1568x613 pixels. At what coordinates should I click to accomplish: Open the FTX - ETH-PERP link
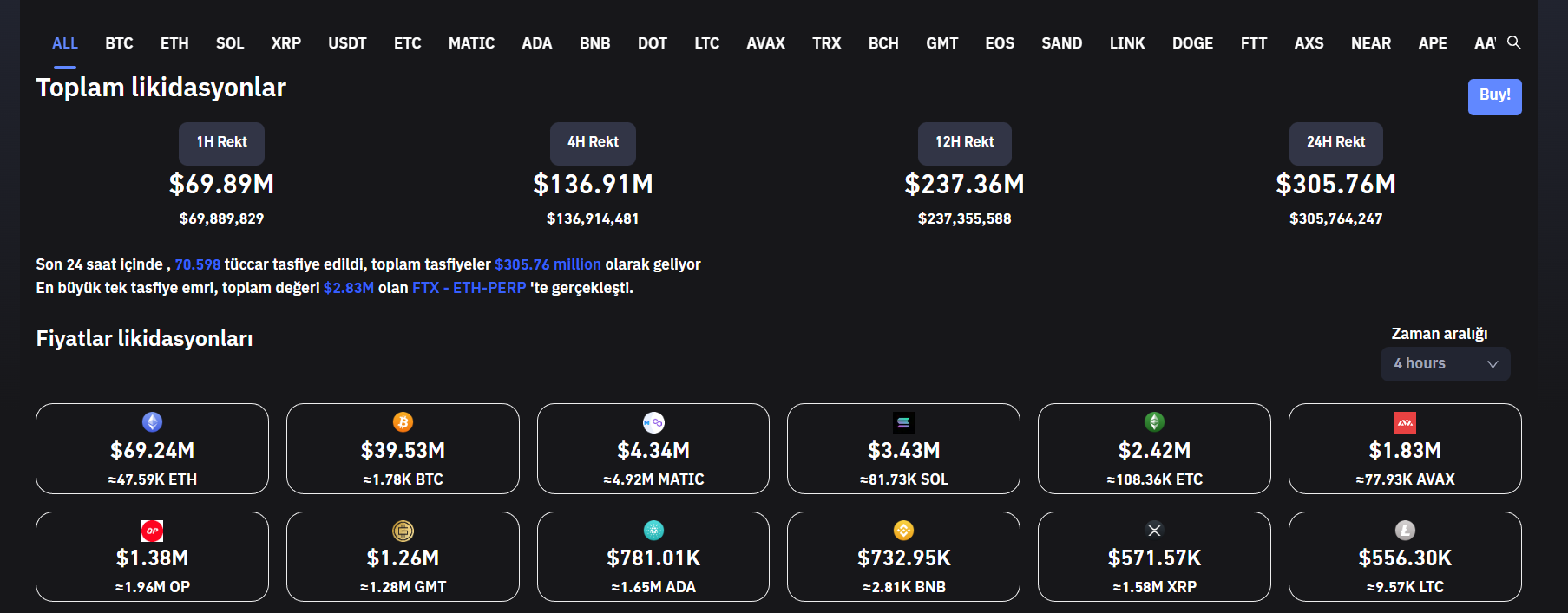click(x=469, y=288)
